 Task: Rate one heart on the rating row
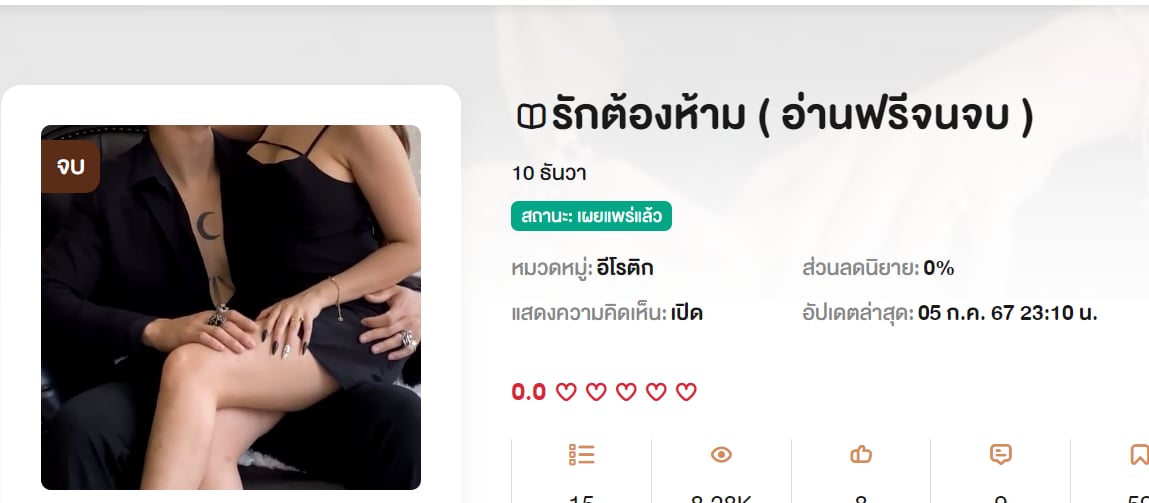click(566, 392)
